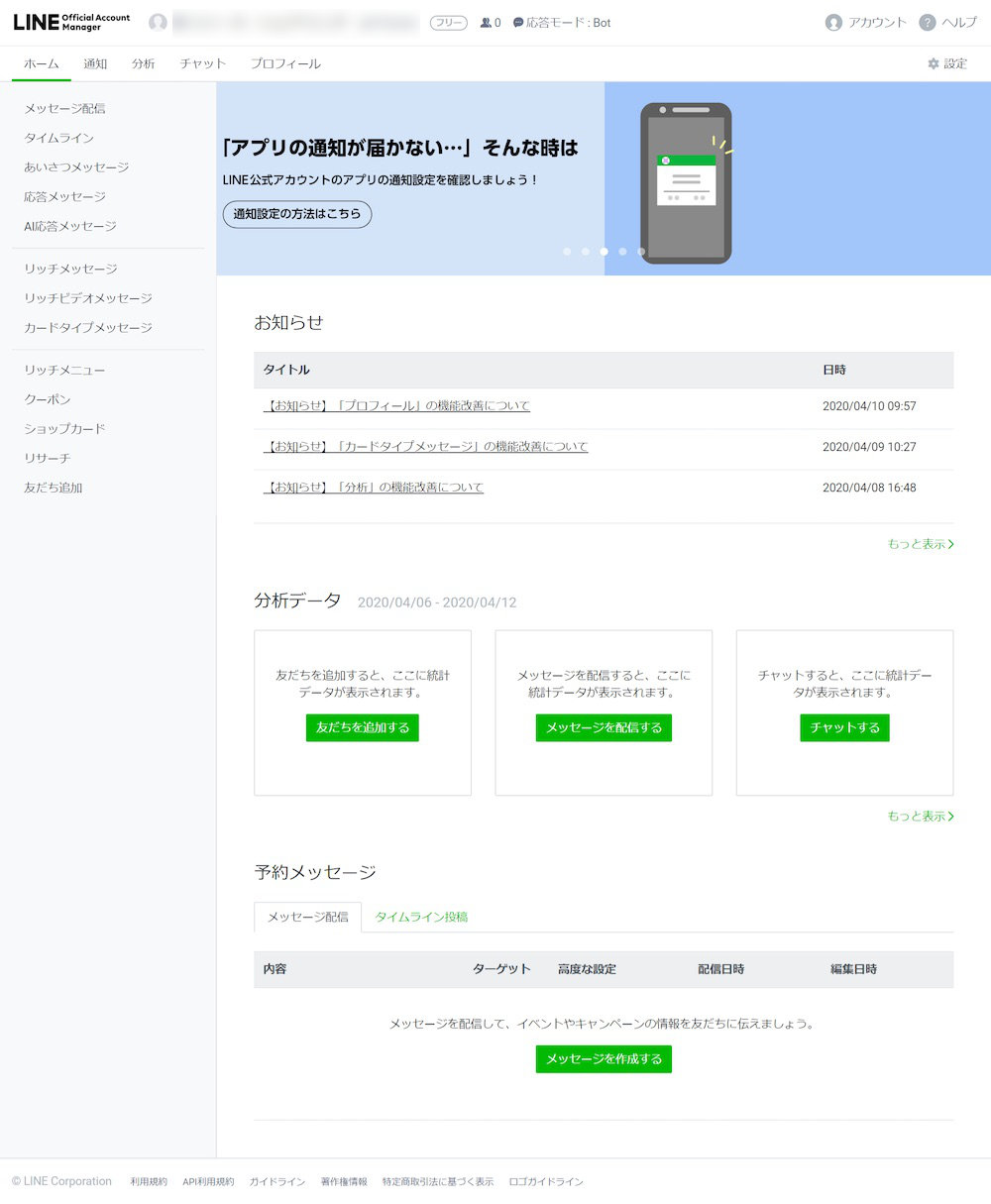Select the third banner carousel dot
This screenshot has height=1204, width=991.
[x=604, y=252]
